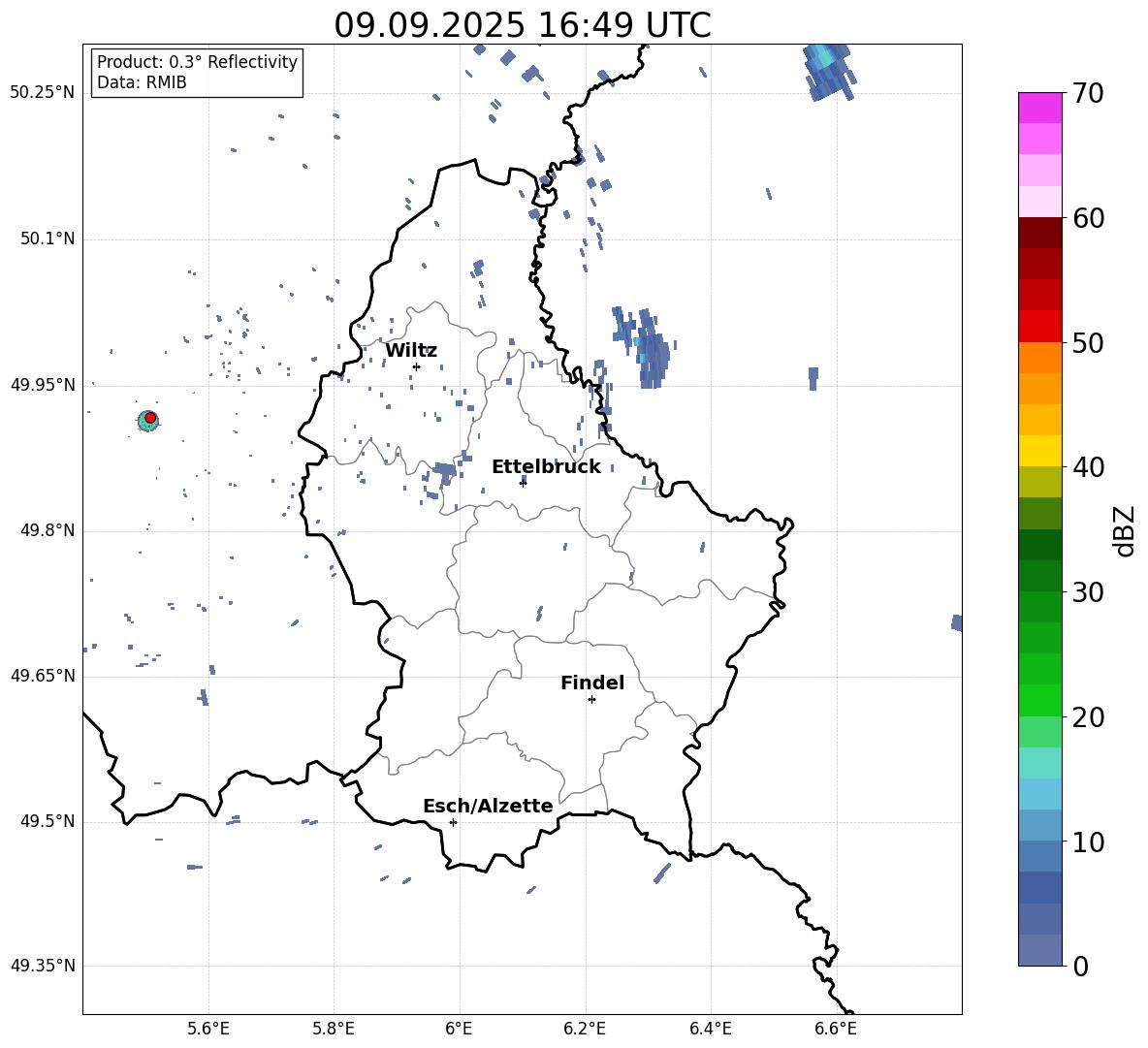
Task: Pick the bright red 50-52 dBZ color band
Action: (x=1039, y=327)
